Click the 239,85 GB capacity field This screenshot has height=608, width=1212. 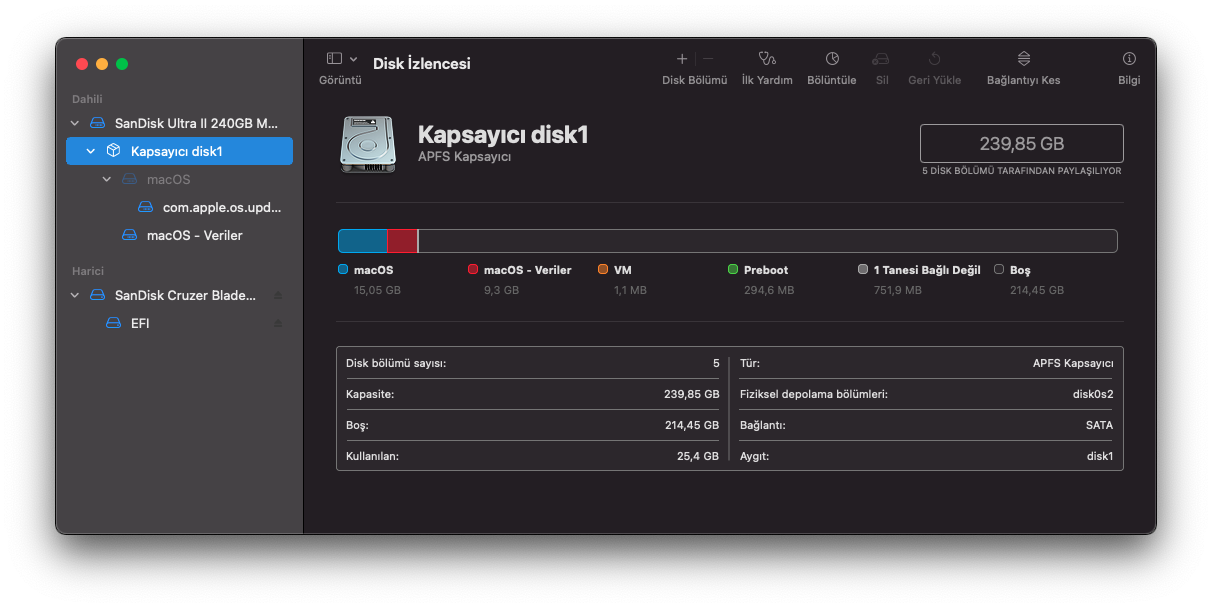click(x=1021, y=143)
